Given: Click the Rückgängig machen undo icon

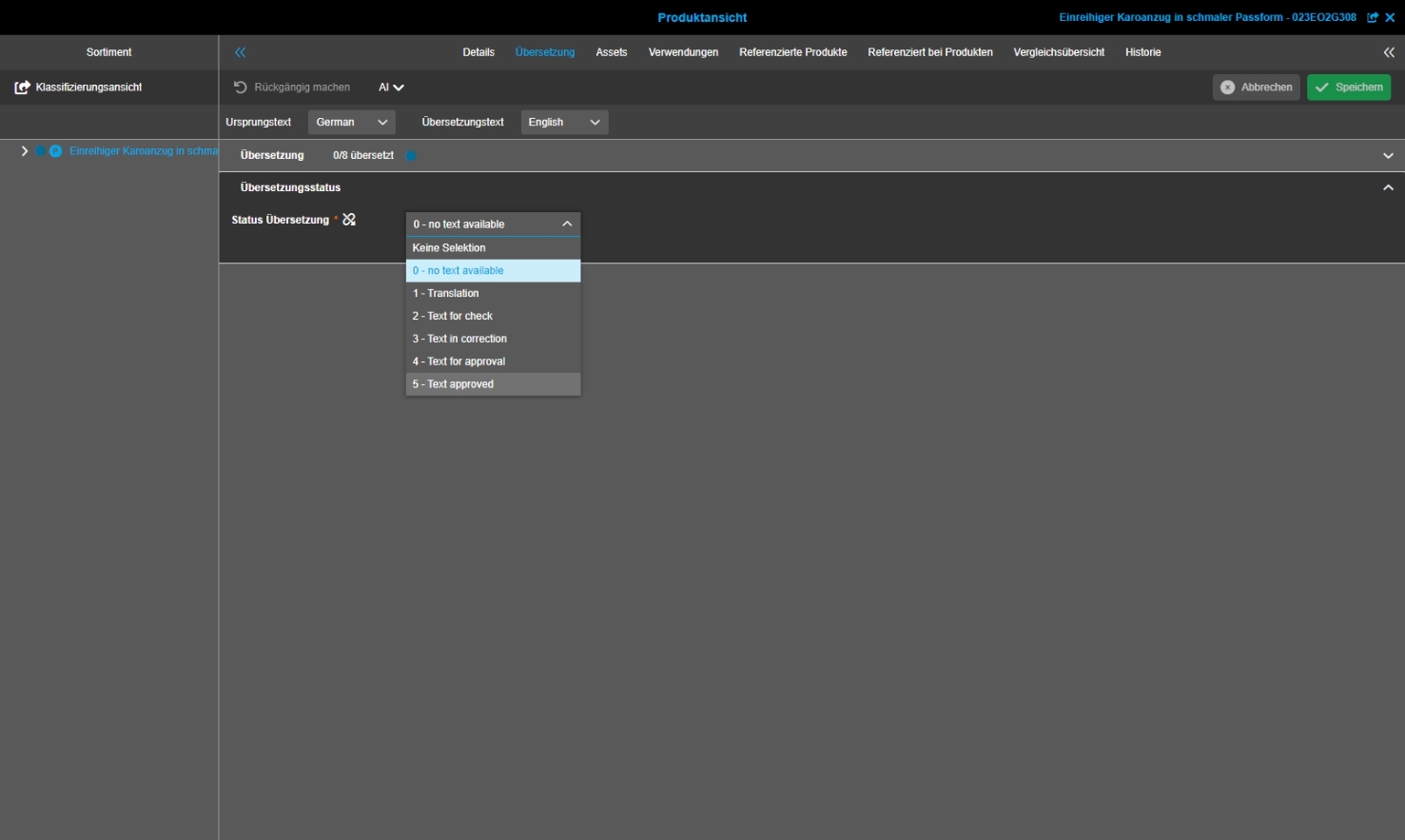Looking at the screenshot, I should (x=241, y=88).
